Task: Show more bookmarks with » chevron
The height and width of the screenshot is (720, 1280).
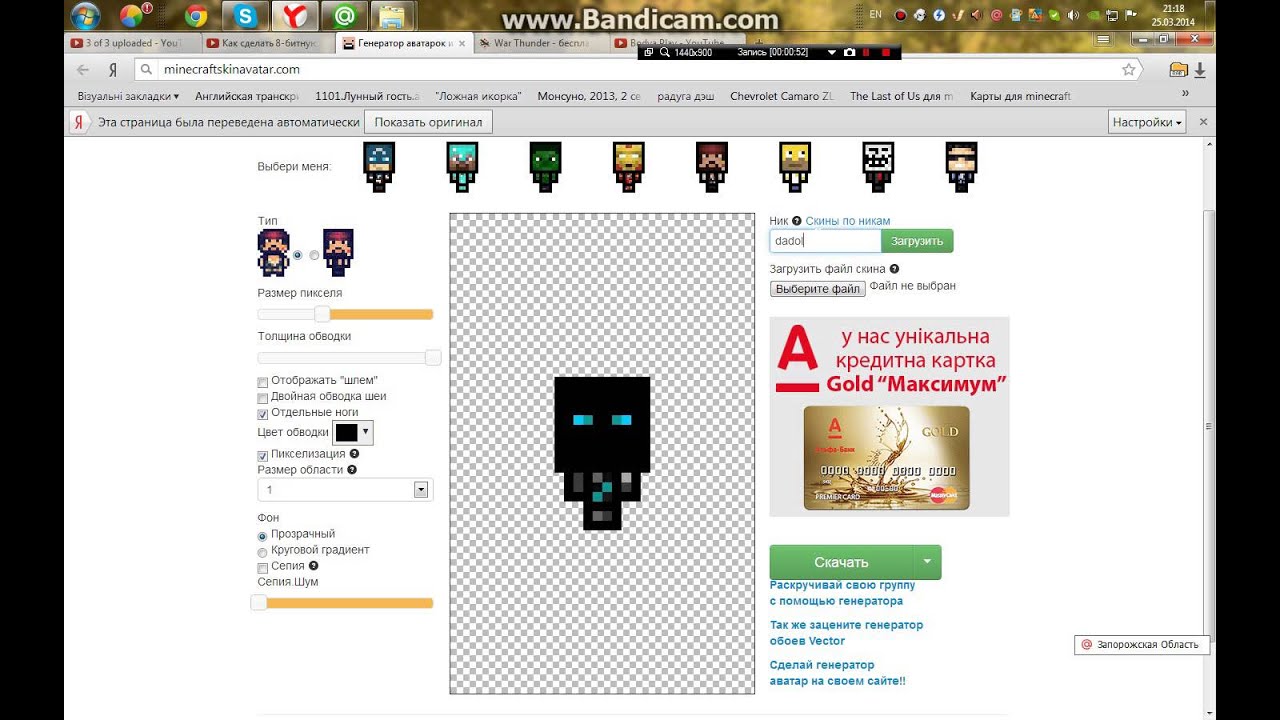Action: [x=1186, y=93]
